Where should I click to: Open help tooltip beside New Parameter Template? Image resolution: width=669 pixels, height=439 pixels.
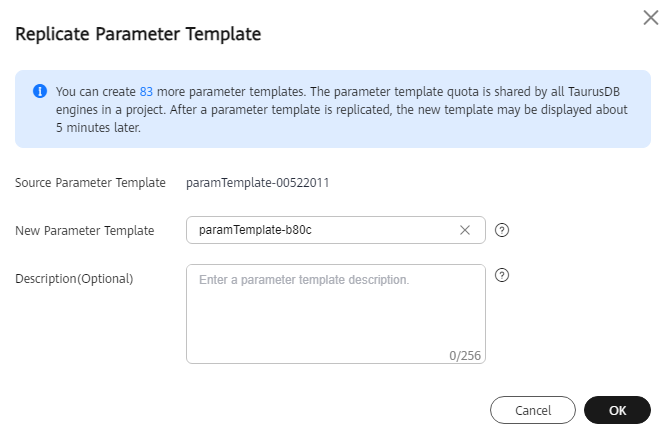502,230
